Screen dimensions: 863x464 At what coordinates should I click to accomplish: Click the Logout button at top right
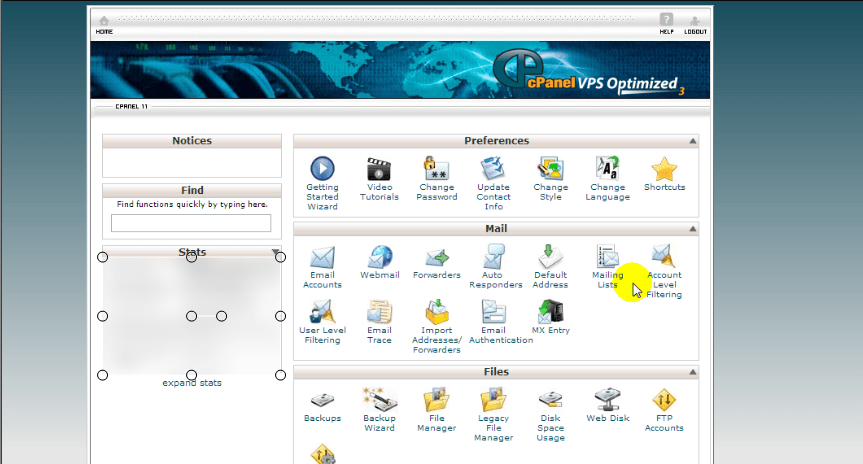click(695, 23)
